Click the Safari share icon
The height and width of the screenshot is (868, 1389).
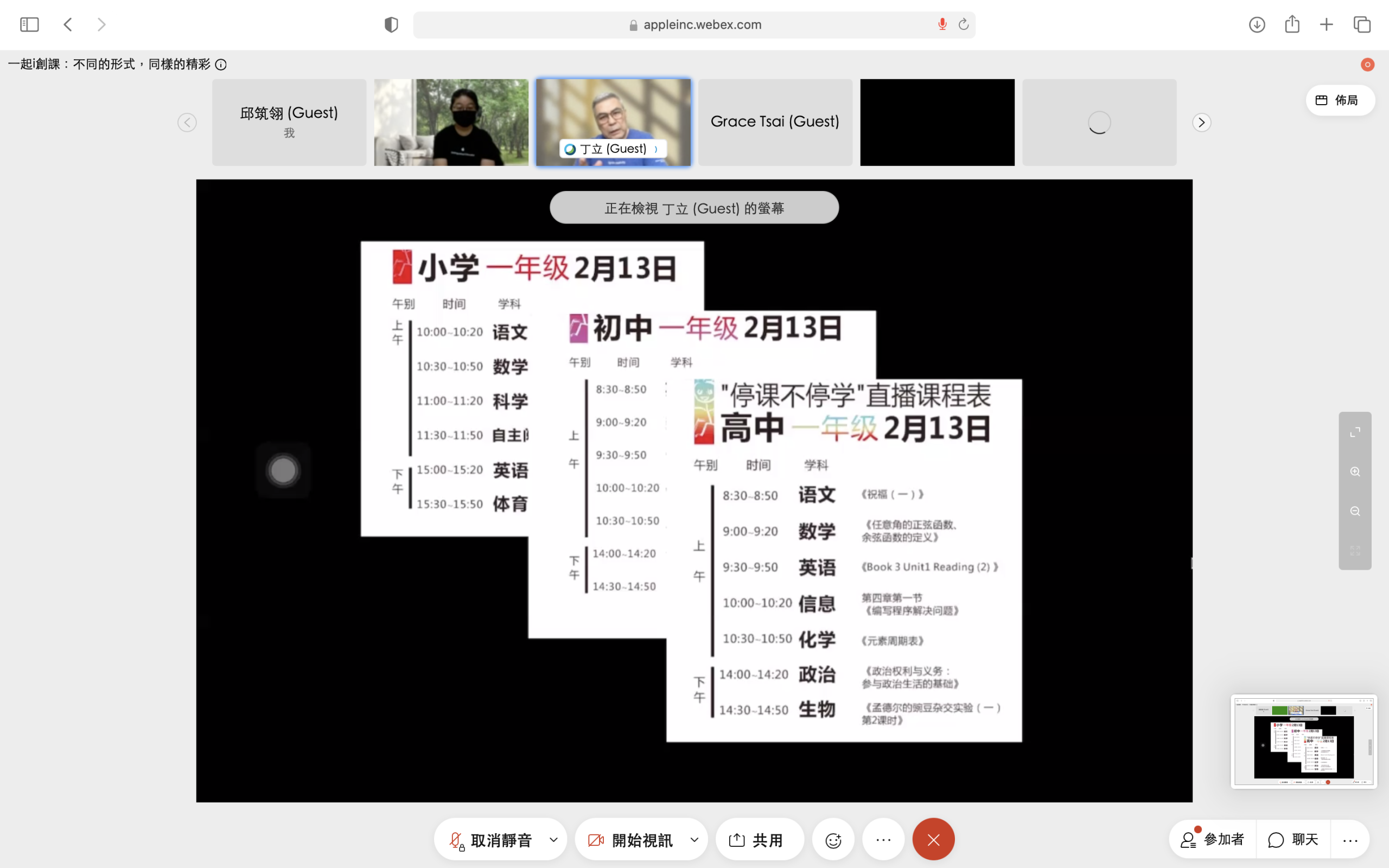[1292, 24]
